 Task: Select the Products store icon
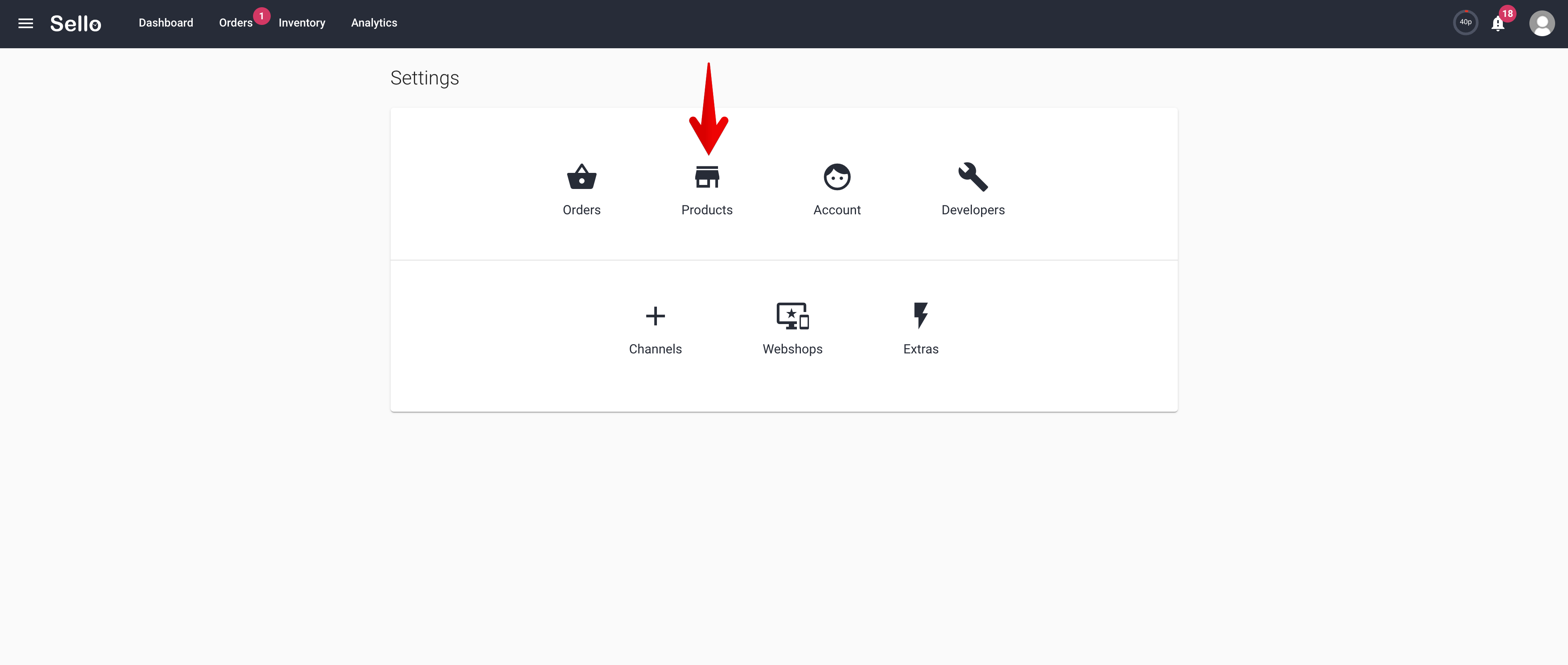[707, 177]
